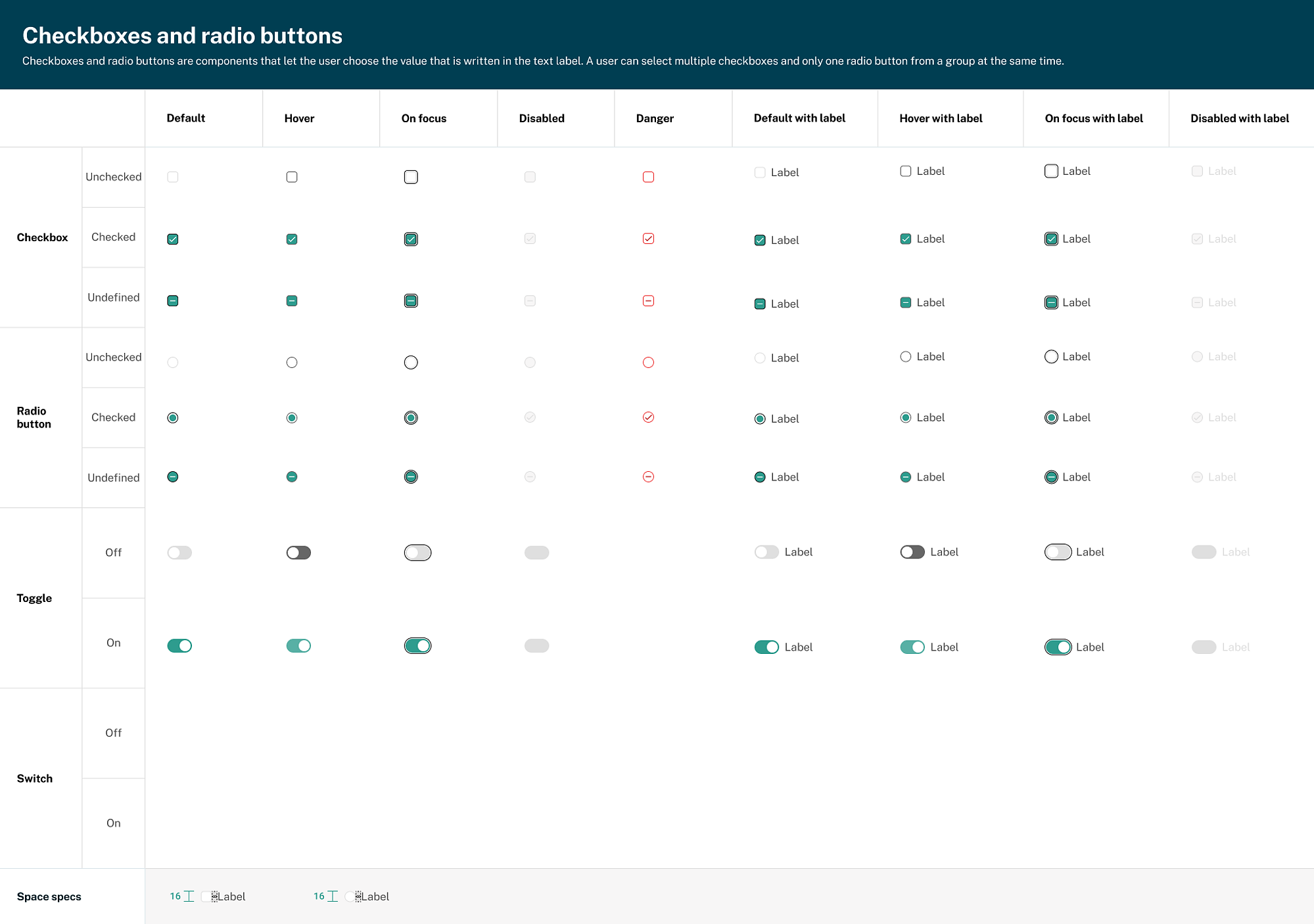Viewport: 1314px width, 924px height.
Task: Click the on-focus checked radio button
Action: [411, 418]
